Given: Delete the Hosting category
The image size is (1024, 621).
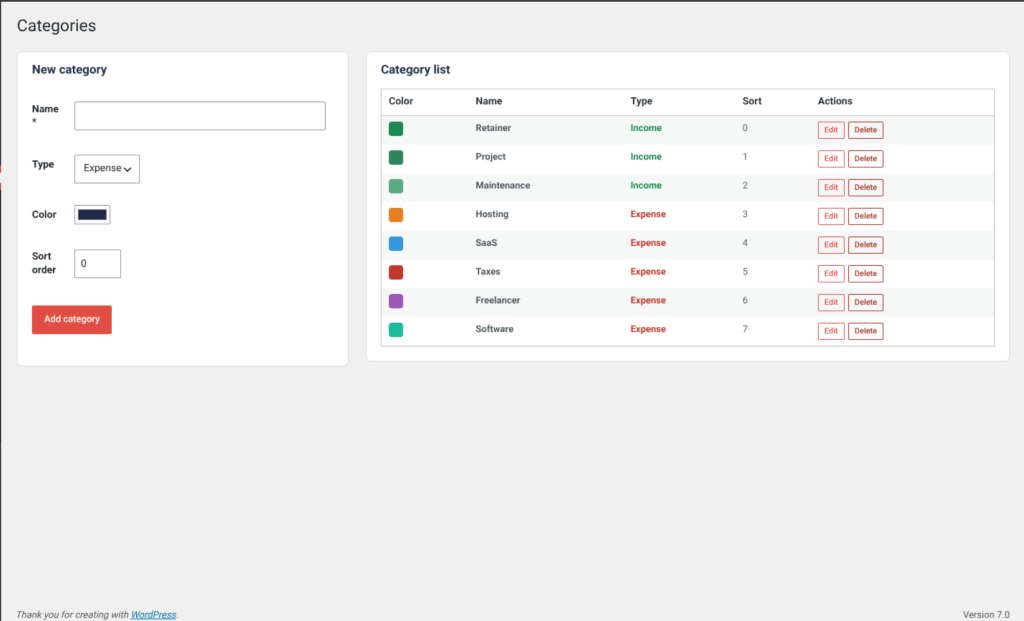Looking at the screenshot, I should coord(865,216).
